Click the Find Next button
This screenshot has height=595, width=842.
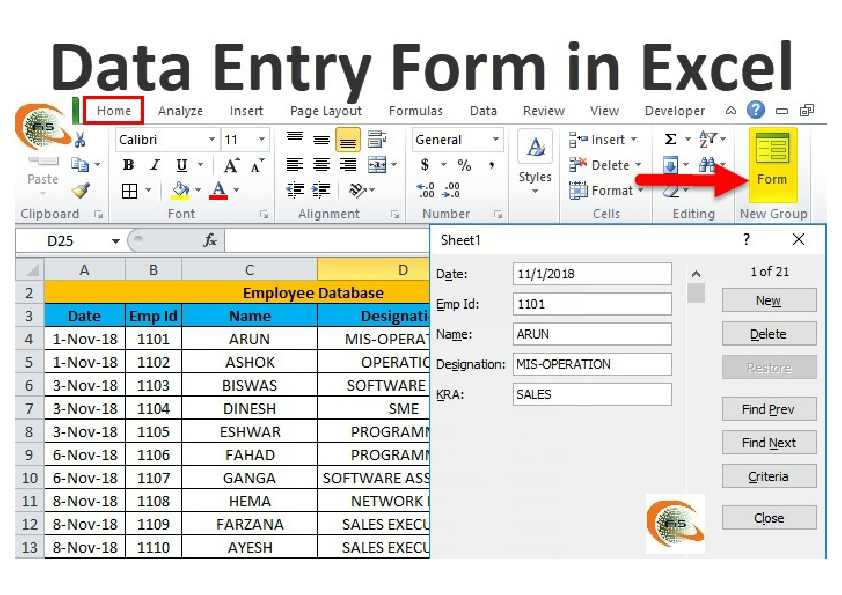pos(769,443)
